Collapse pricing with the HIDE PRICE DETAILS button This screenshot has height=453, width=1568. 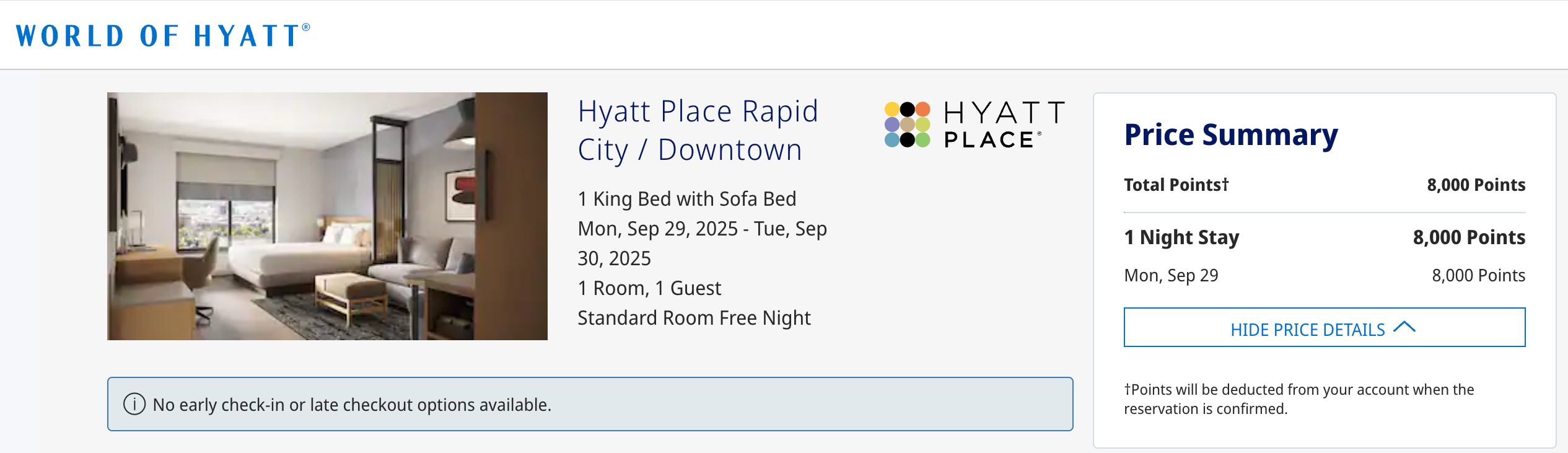pos(1323,328)
